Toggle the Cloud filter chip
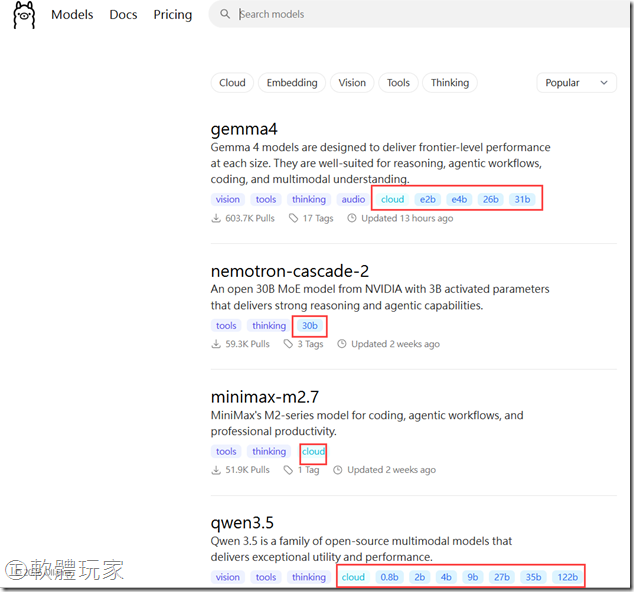 tap(232, 83)
